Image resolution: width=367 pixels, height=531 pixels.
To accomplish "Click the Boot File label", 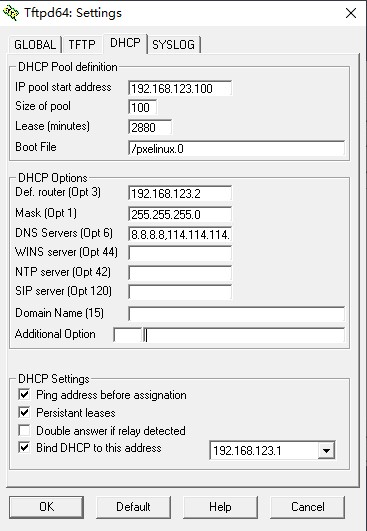I will click(x=36, y=147).
